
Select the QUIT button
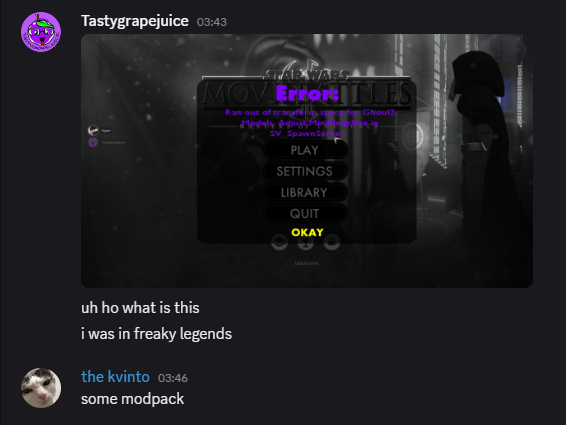[x=305, y=213]
